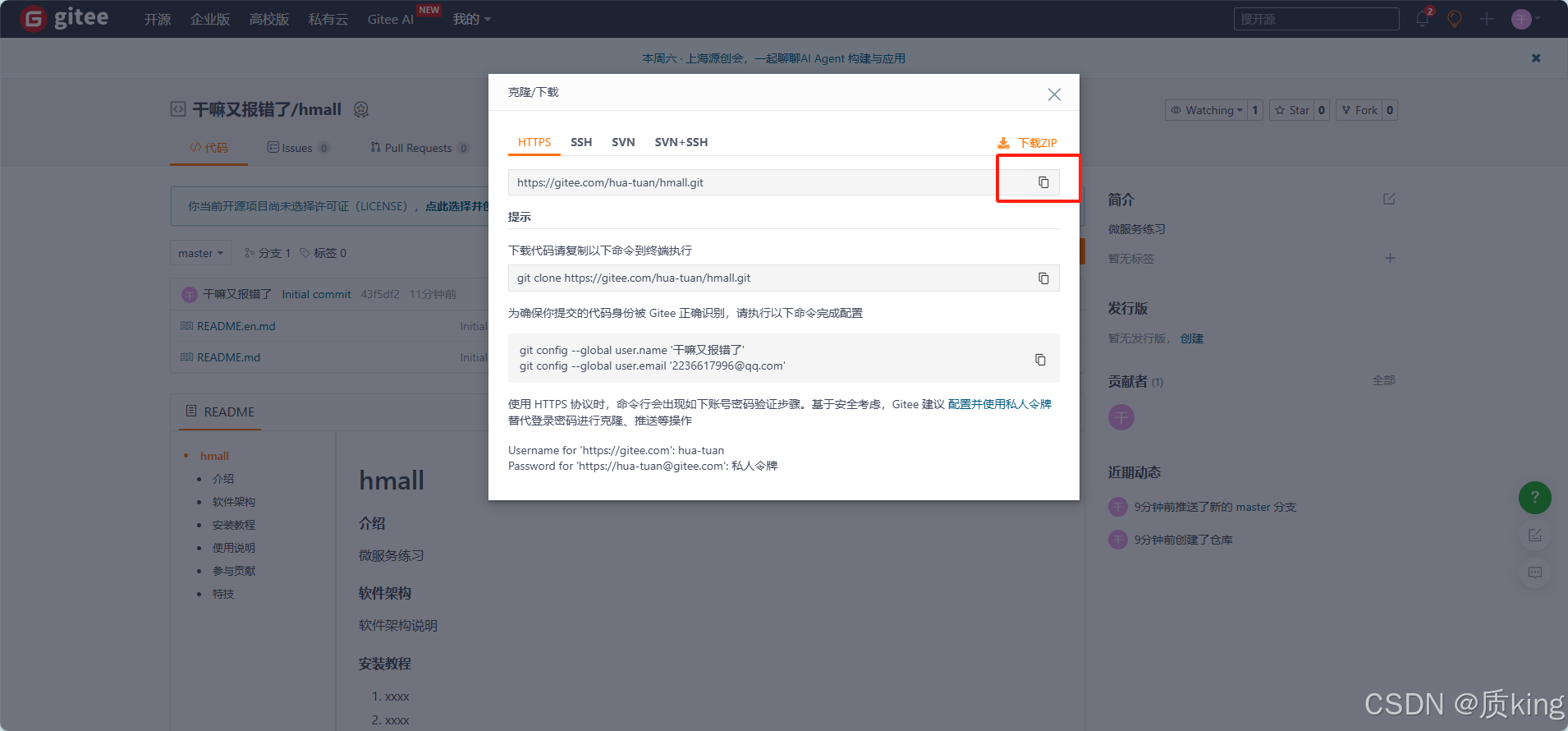Open the green help button
Image resolution: width=1568 pixels, height=731 pixels.
(1535, 498)
